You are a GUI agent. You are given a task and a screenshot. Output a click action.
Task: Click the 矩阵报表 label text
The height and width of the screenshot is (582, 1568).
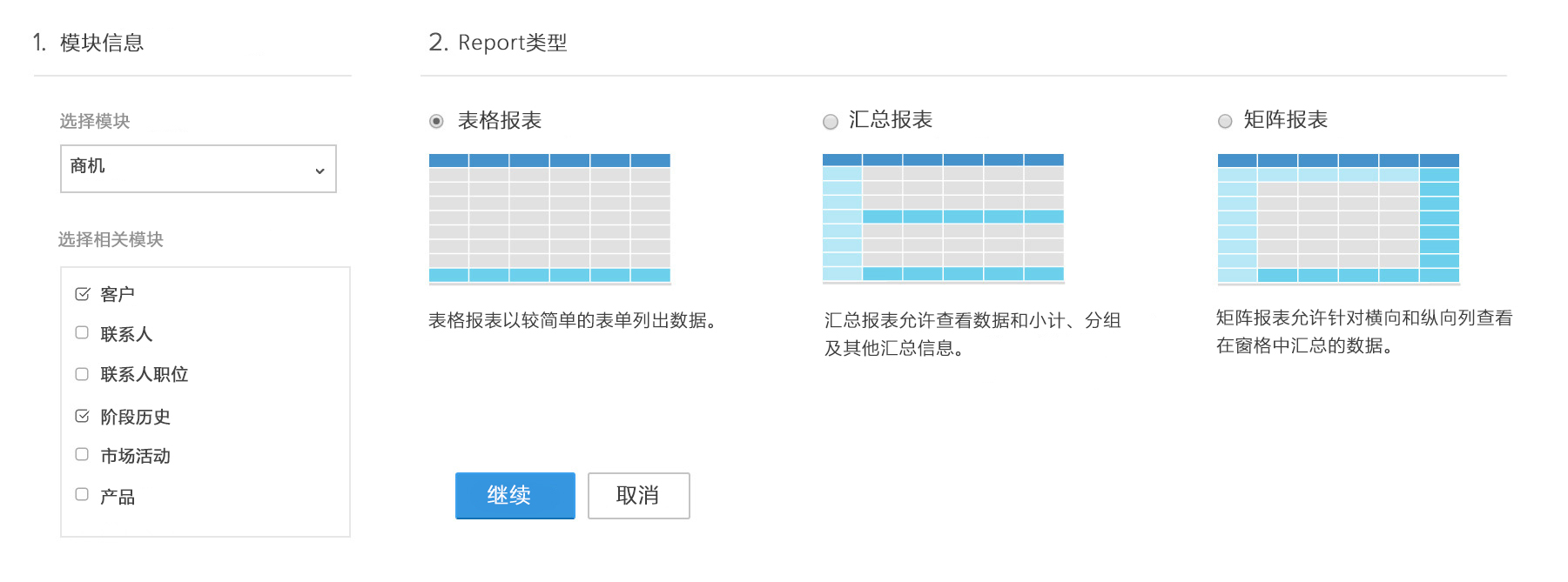coord(1285,120)
